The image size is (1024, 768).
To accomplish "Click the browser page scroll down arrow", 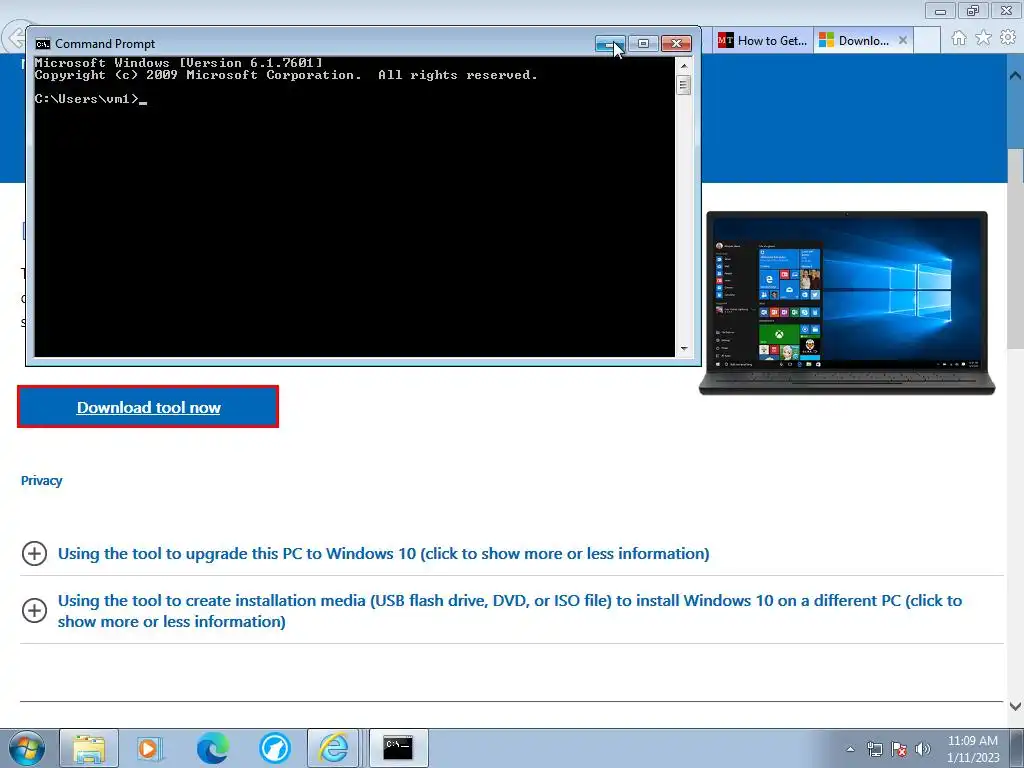I will (1015, 706).
